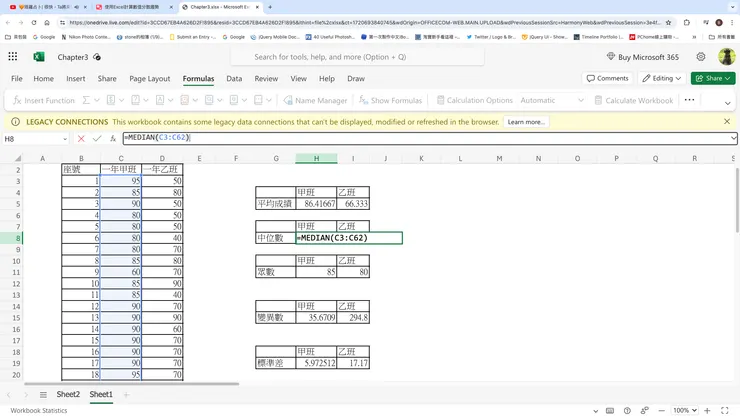Click Calculate Workbook in the ribbon
This screenshot has height=416, width=740.
(634, 100)
